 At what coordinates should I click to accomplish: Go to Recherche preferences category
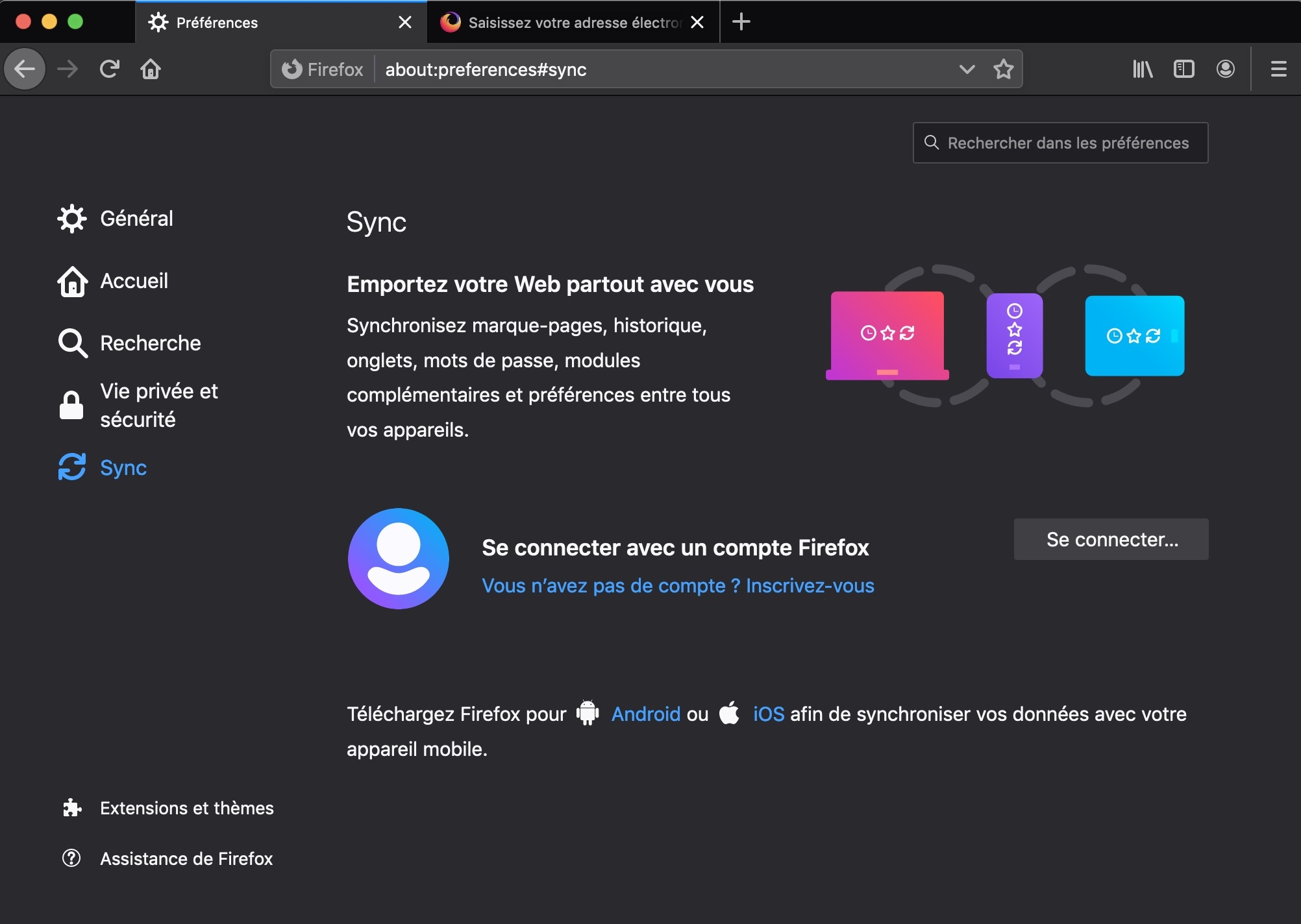point(150,343)
